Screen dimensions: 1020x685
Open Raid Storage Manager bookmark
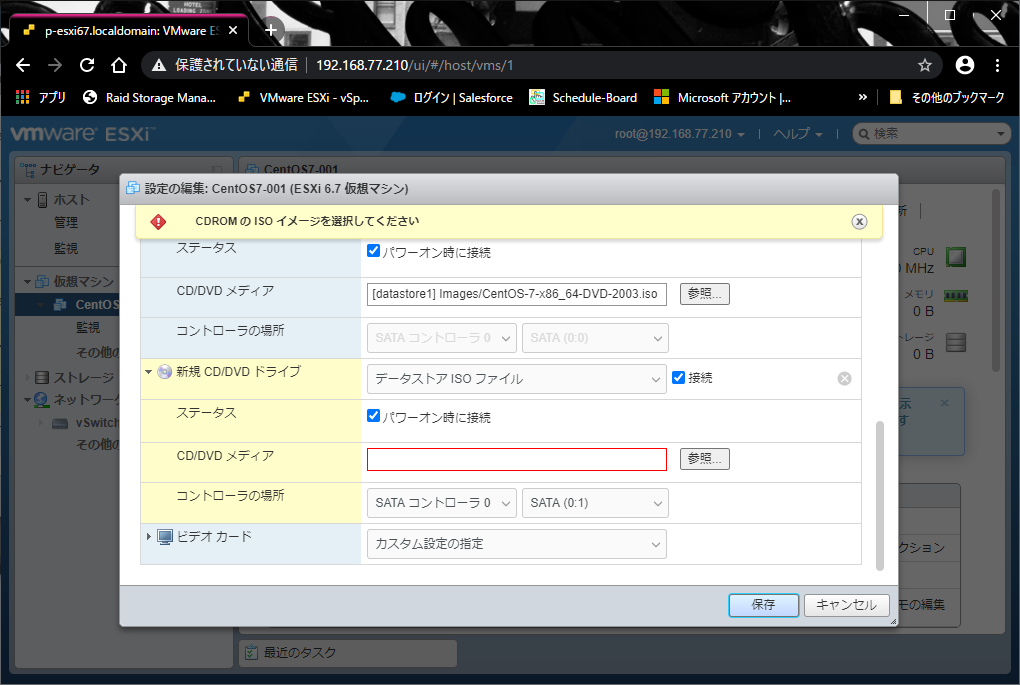click(149, 98)
